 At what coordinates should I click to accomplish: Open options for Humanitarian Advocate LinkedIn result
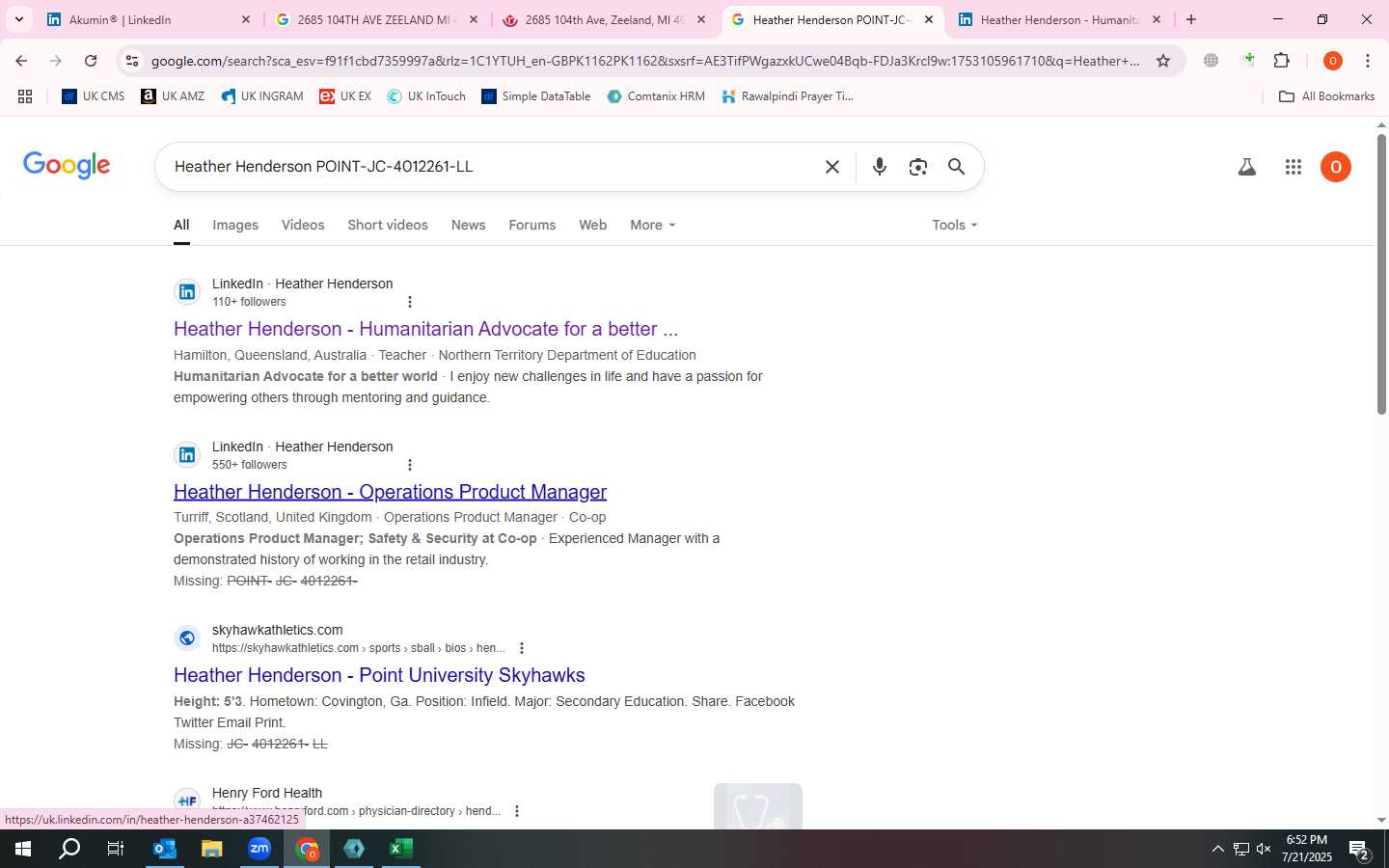tap(410, 302)
